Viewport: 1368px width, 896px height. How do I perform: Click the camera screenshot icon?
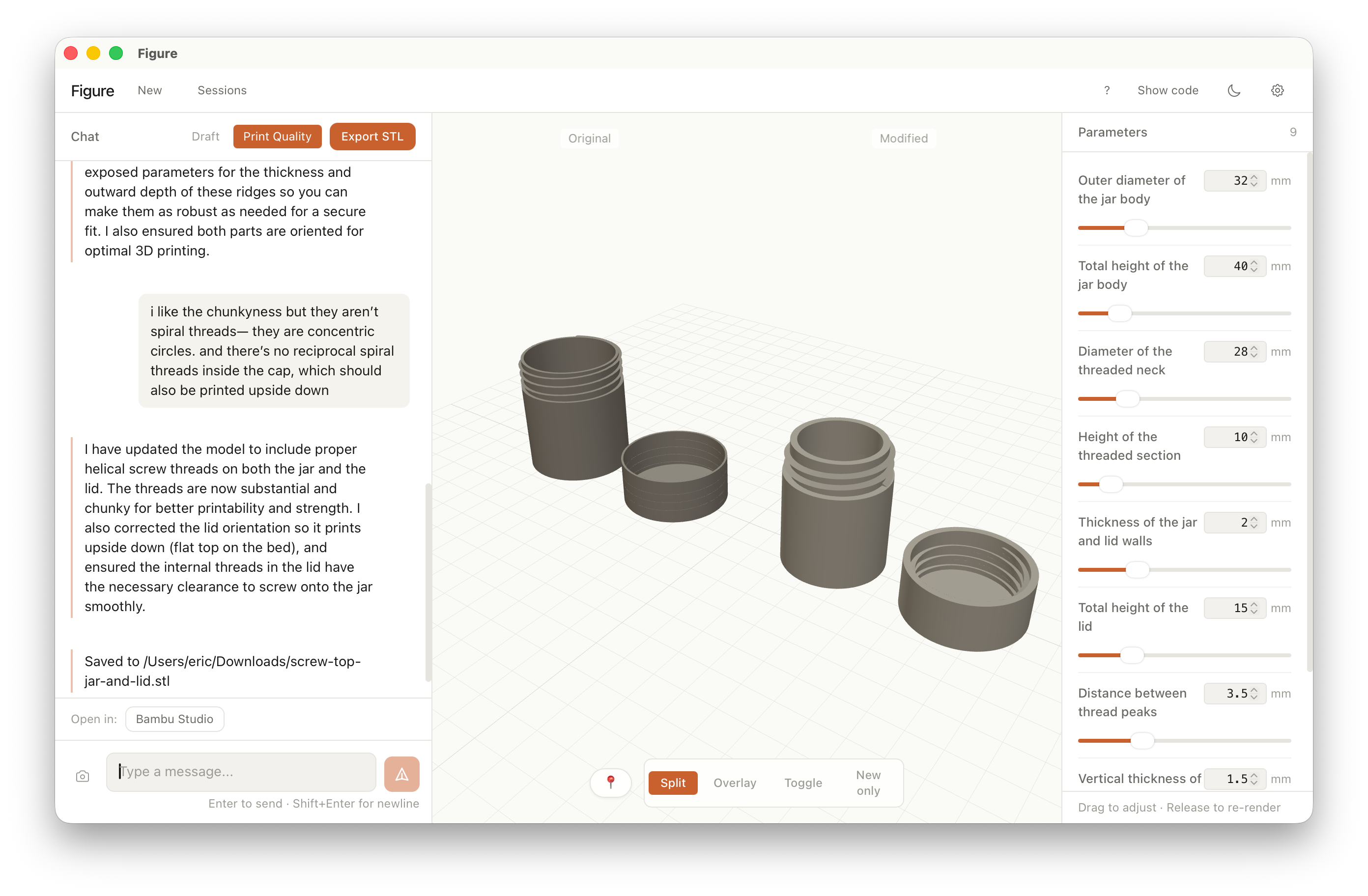82,776
